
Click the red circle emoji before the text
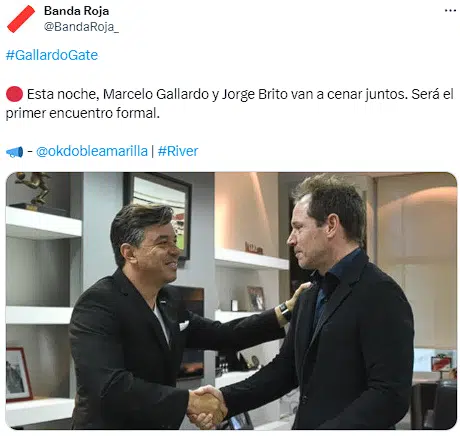click(x=14, y=94)
